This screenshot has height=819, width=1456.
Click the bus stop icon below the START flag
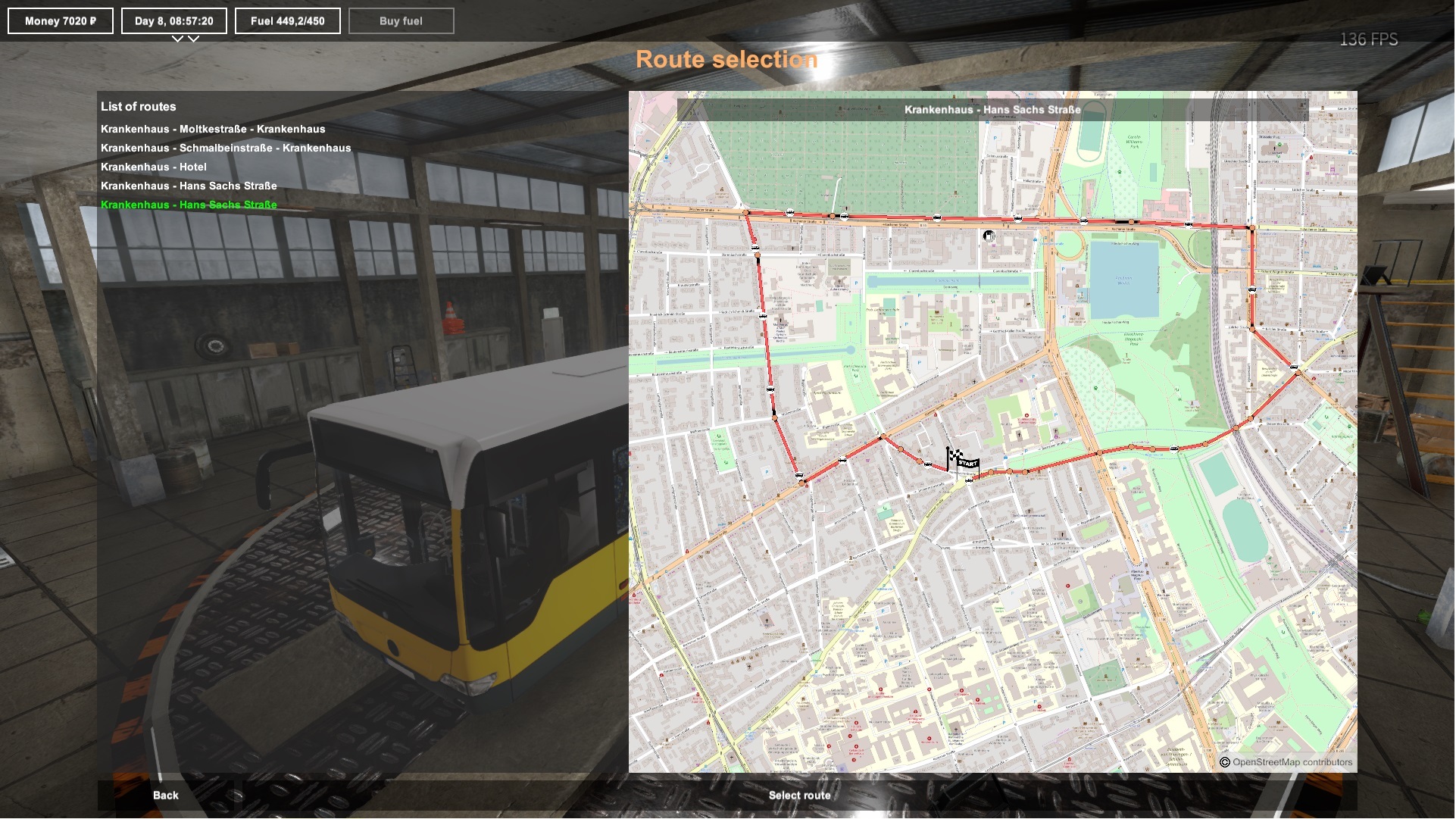click(x=969, y=480)
